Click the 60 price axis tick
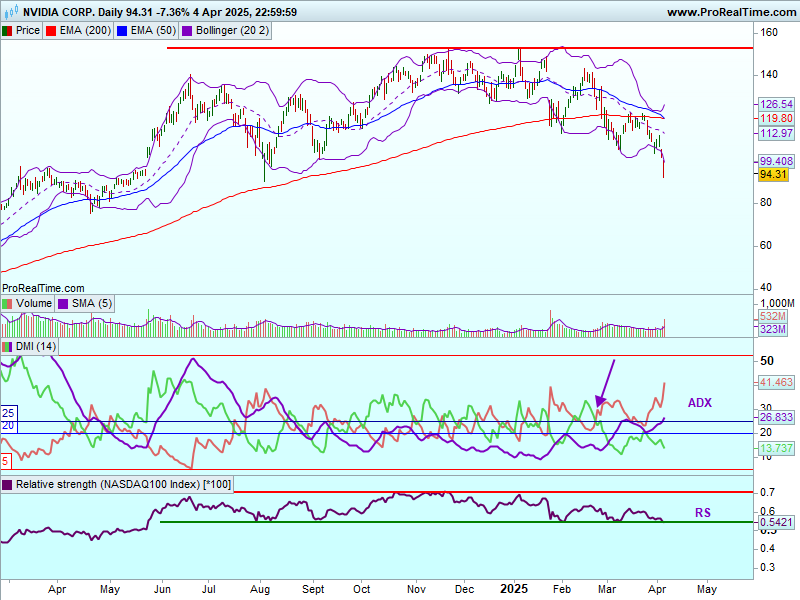The height and width of the screenshot is (600, 800). (766, 245)
